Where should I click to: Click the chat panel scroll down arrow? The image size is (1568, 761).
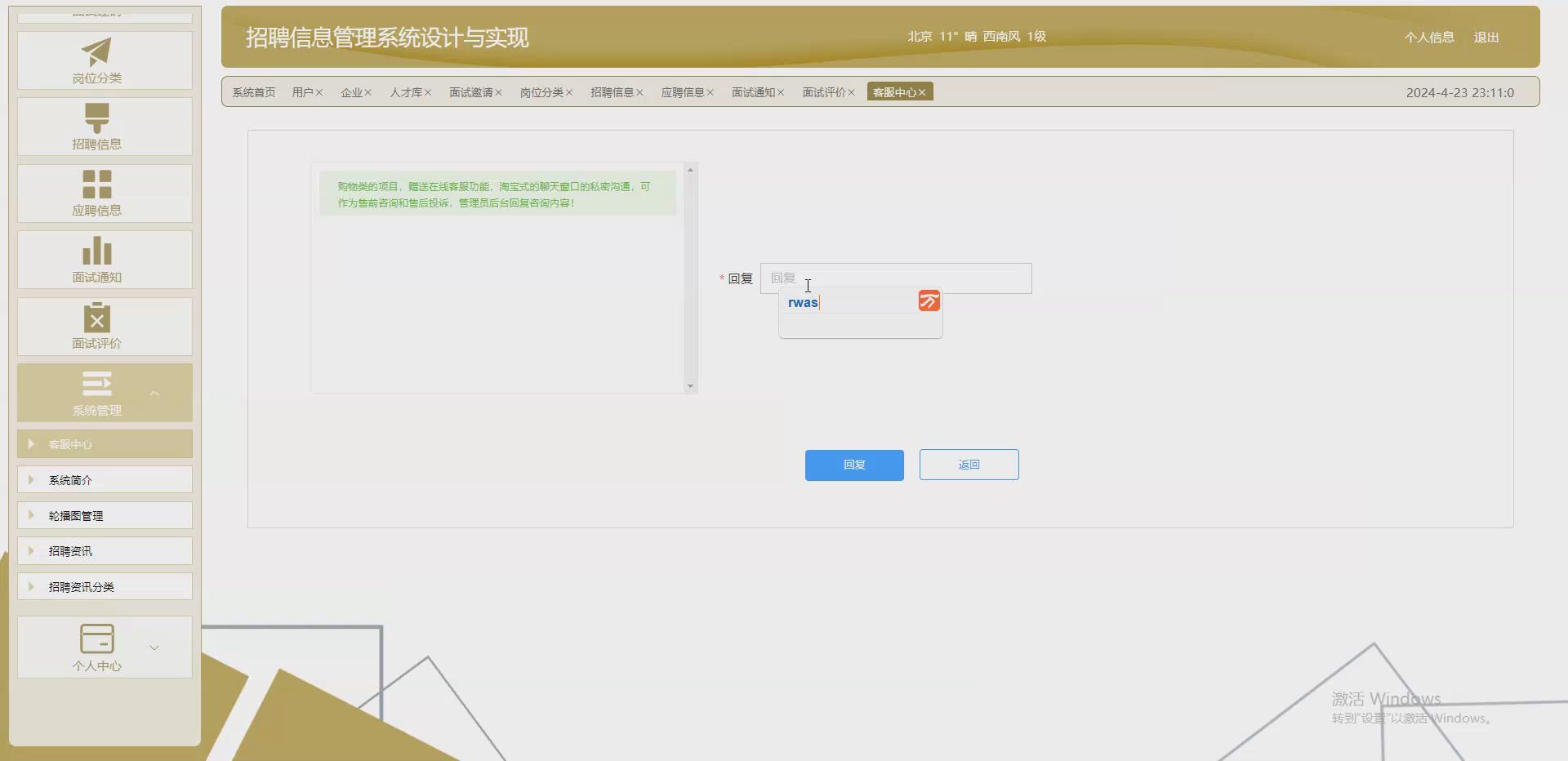tap(691, 386)
